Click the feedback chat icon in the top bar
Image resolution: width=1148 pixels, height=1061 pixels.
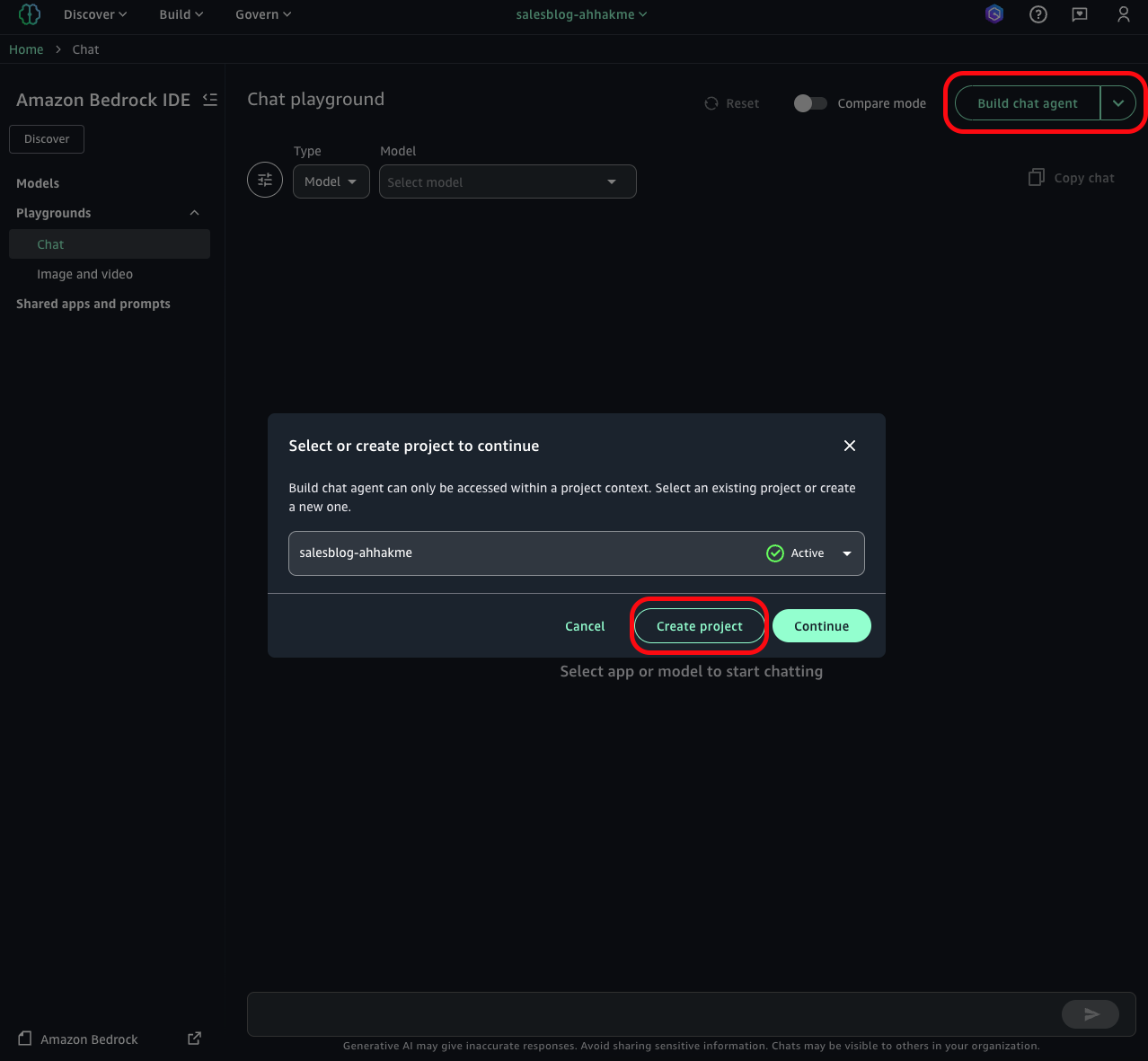[1079, 14]
